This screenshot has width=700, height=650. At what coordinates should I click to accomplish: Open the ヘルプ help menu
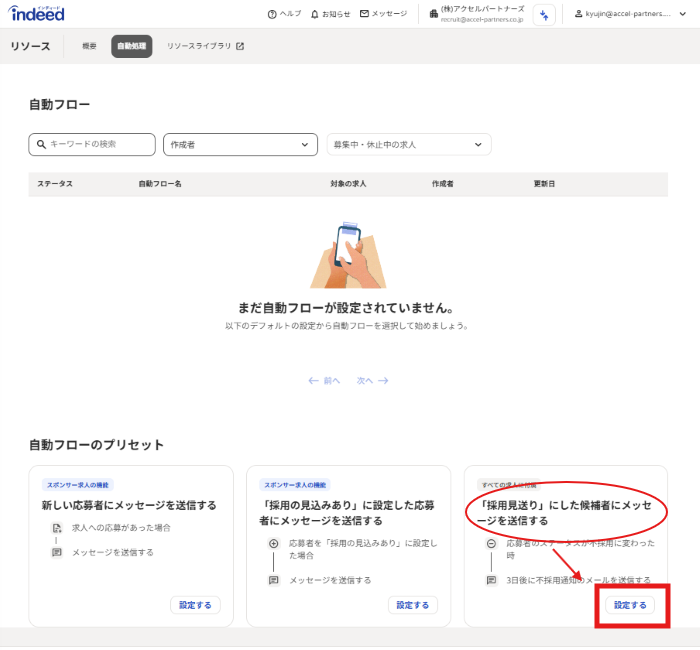click(284, 14)
